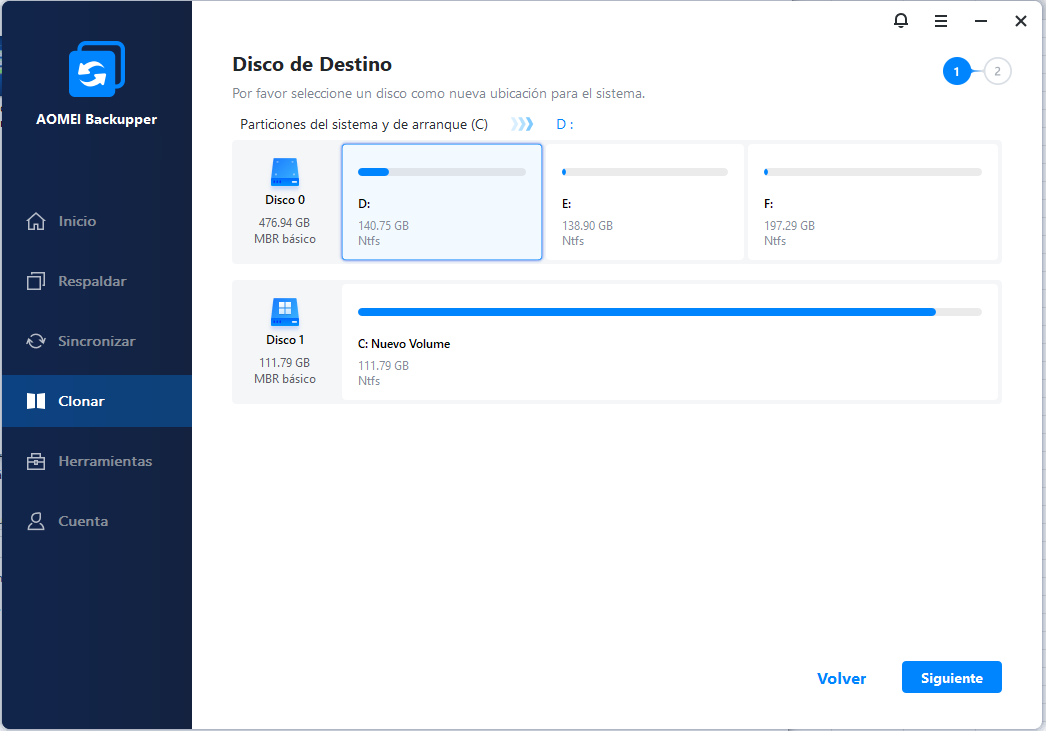Open Herramientas menu

click(97, 462)
